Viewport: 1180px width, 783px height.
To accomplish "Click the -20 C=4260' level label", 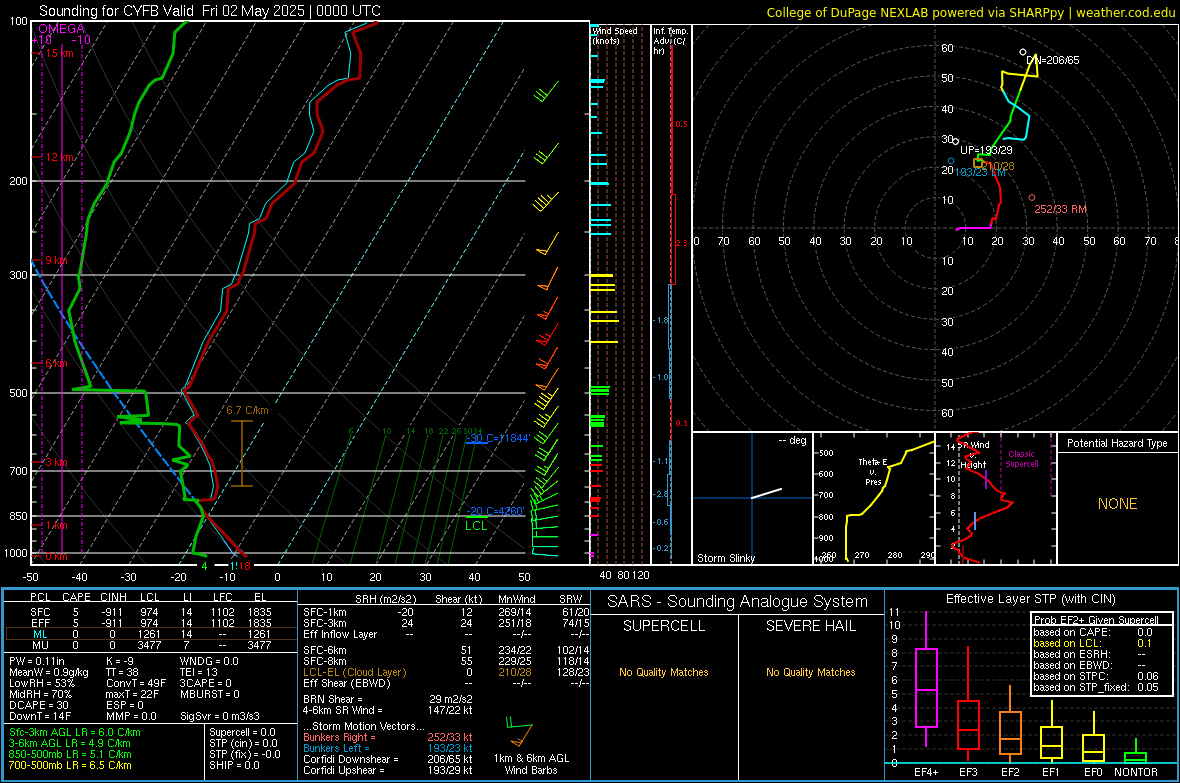I will pyautogui.click(x=495, y=511).
